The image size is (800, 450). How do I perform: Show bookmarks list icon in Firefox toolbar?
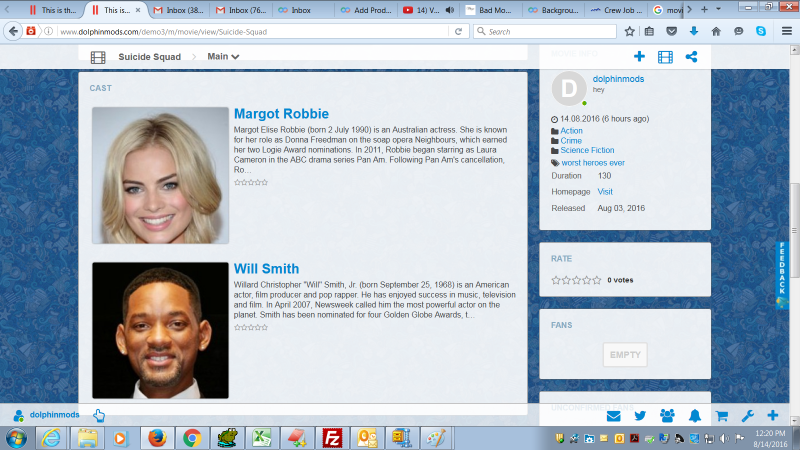pyautogui.click(x=649, y=31)
